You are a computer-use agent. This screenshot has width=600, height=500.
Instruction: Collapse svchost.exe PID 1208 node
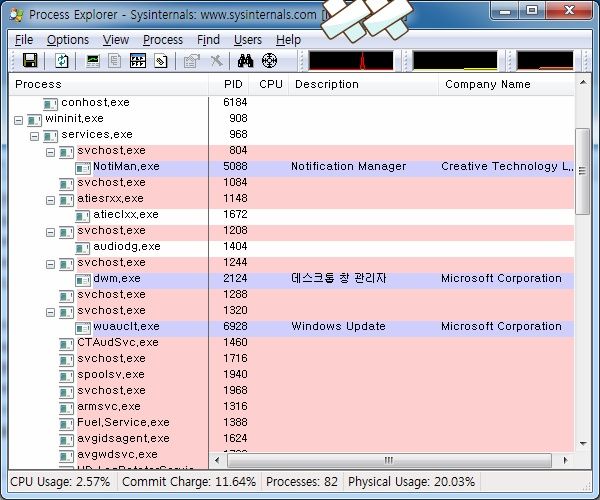(x=50, y=232)
